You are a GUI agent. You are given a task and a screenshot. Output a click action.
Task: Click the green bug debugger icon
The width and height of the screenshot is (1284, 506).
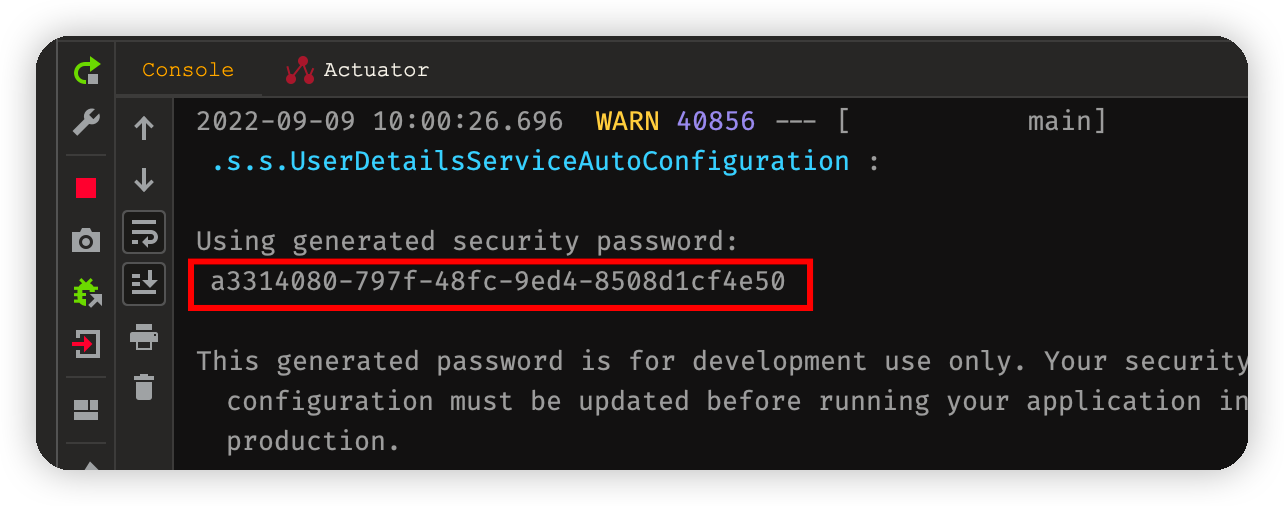pyautogui.click(x=87, y=292)
